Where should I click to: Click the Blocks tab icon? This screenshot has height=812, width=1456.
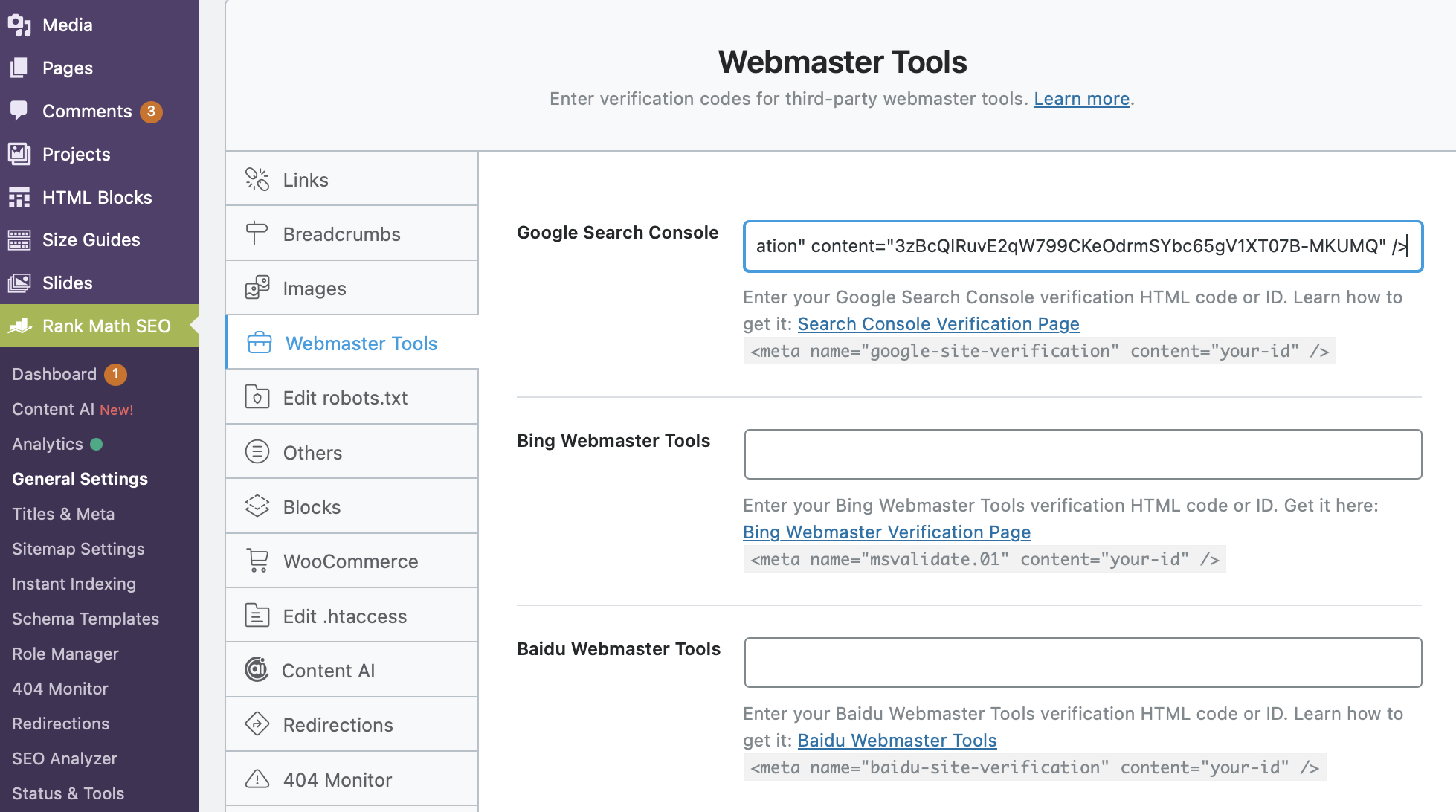point(257,506)
